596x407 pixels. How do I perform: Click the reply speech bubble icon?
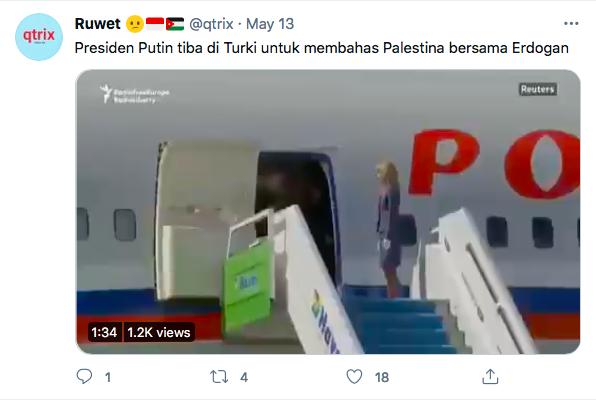[84, 376]
